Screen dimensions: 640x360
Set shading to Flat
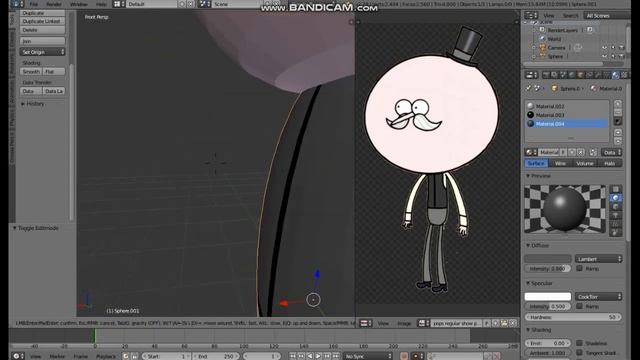[x=54, y=71]
